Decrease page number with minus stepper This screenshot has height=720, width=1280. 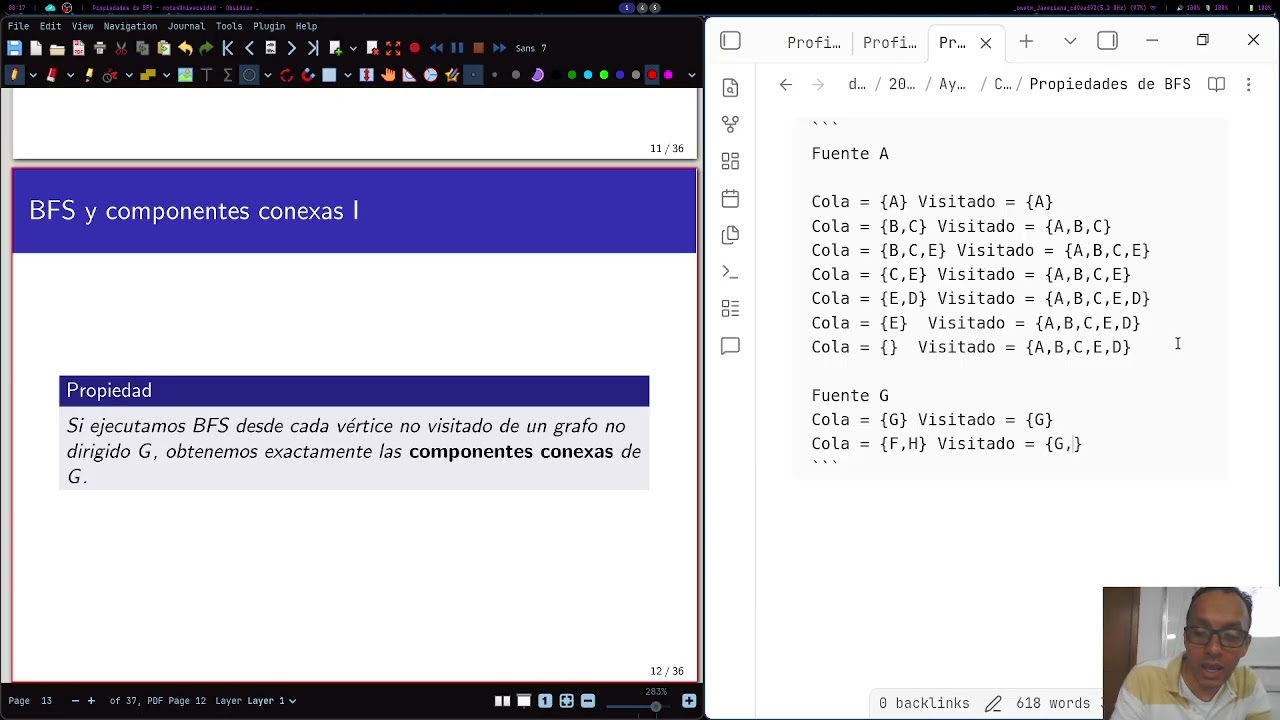75,701
